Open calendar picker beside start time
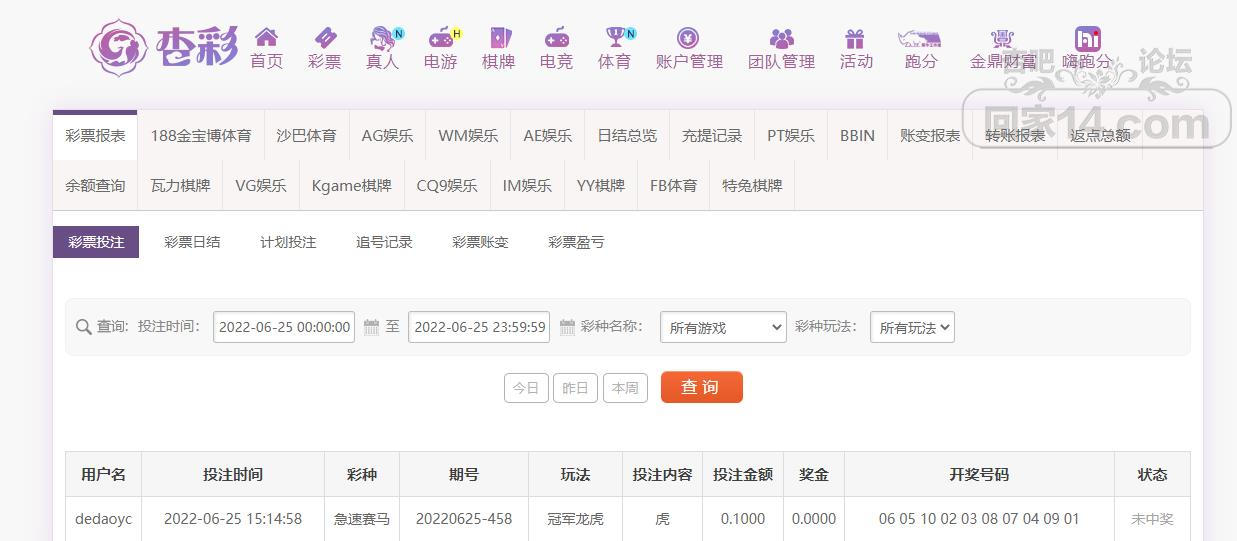 click(371, 327)
